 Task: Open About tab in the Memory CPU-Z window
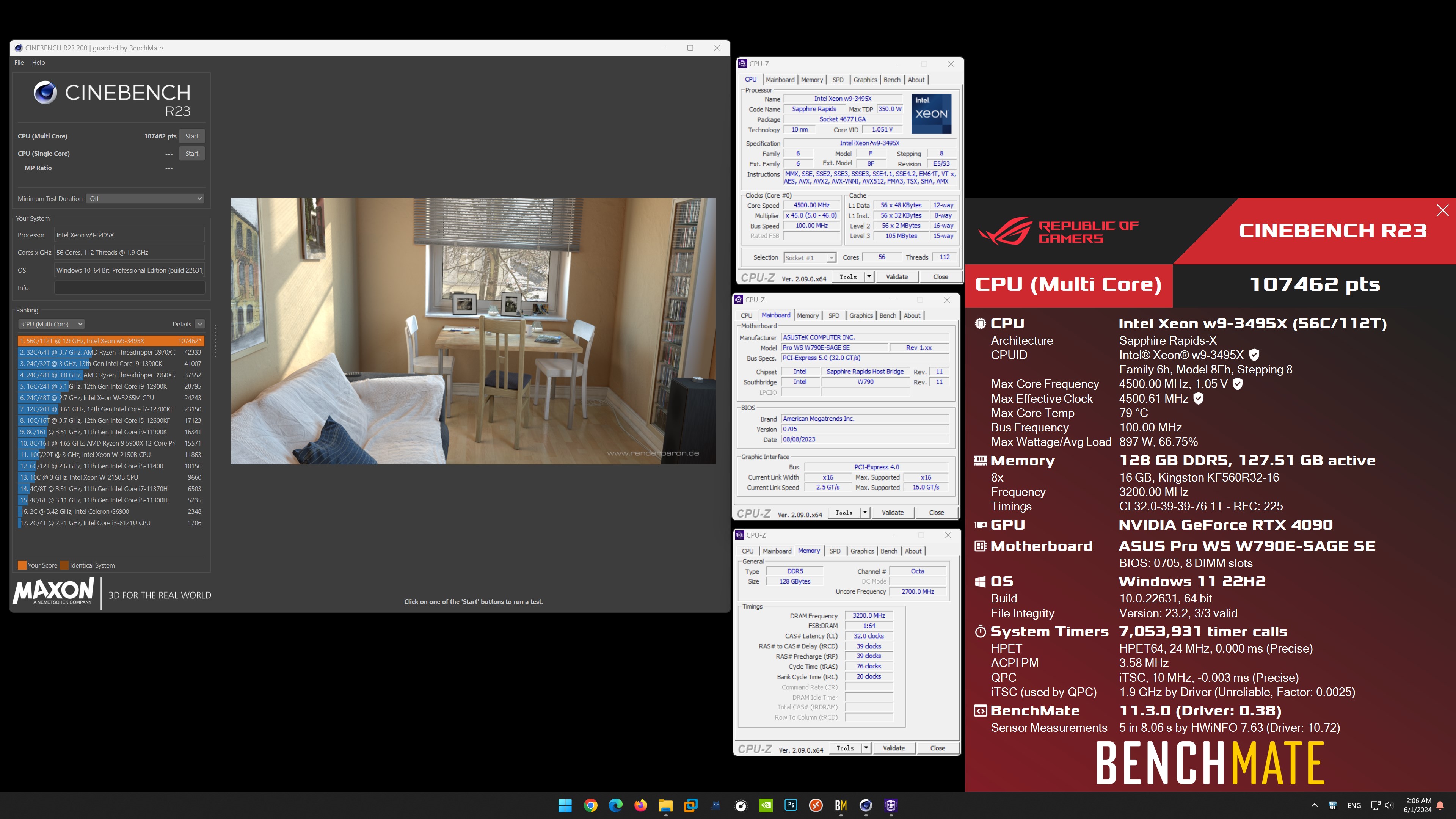(913, 551)
